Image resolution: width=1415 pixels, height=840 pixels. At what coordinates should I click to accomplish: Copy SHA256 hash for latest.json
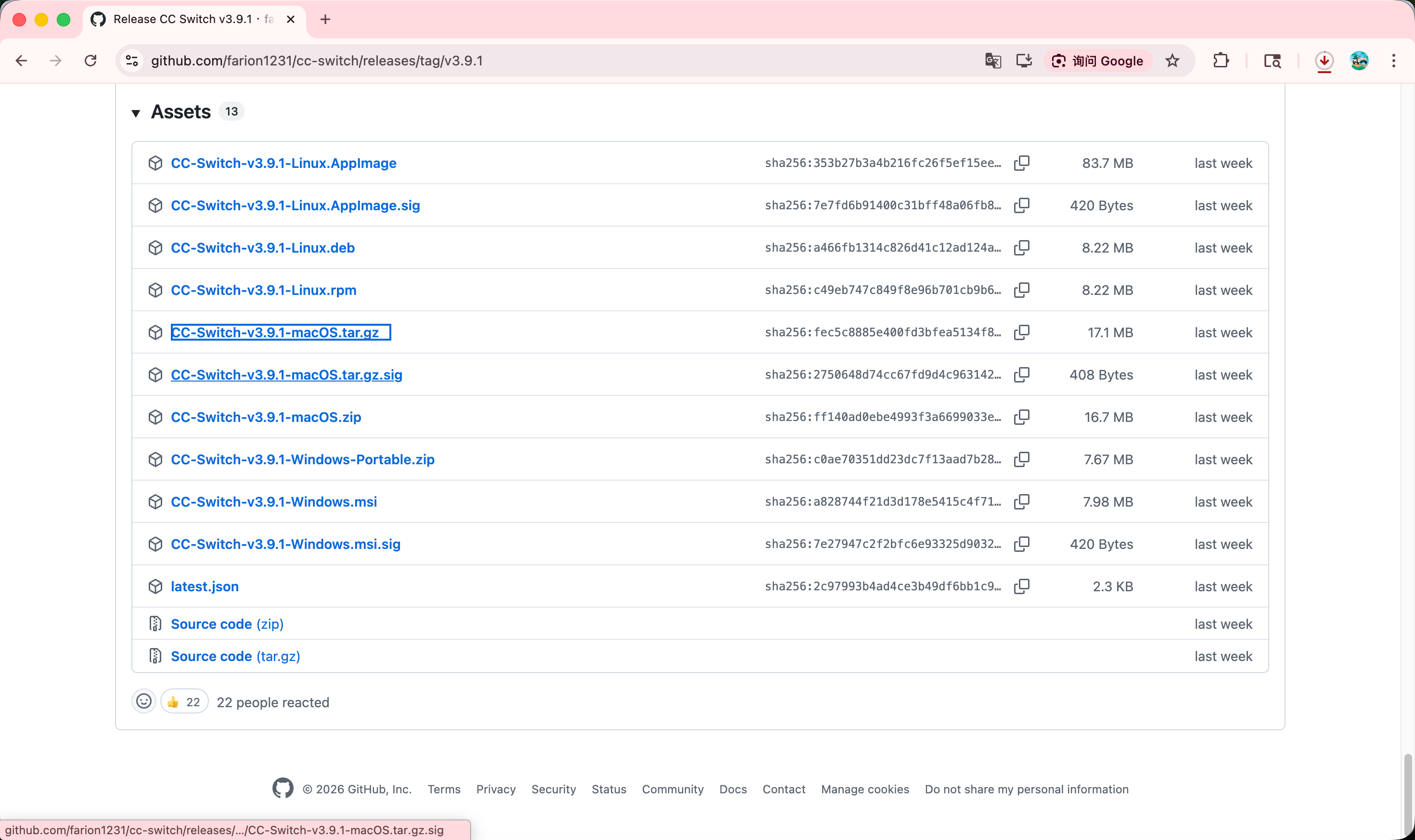coord(1021,586)
